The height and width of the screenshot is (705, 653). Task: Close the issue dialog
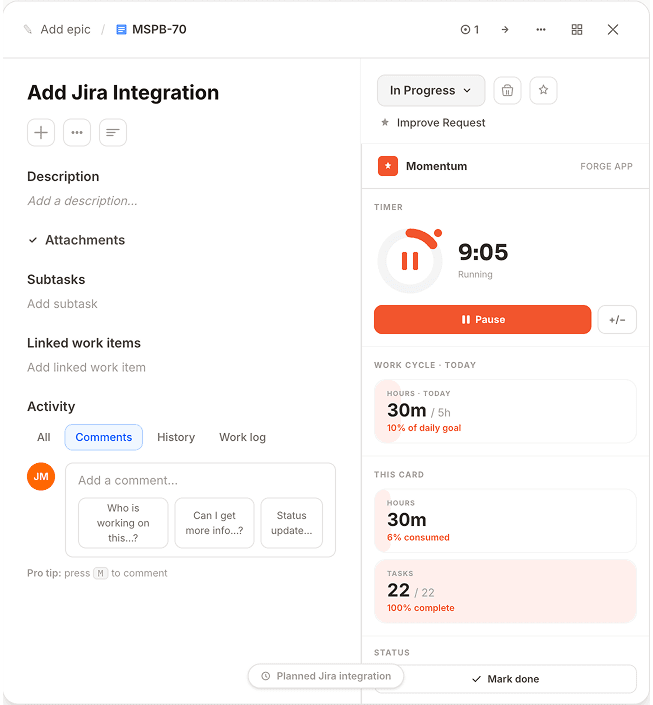click(x=613, y=30)
